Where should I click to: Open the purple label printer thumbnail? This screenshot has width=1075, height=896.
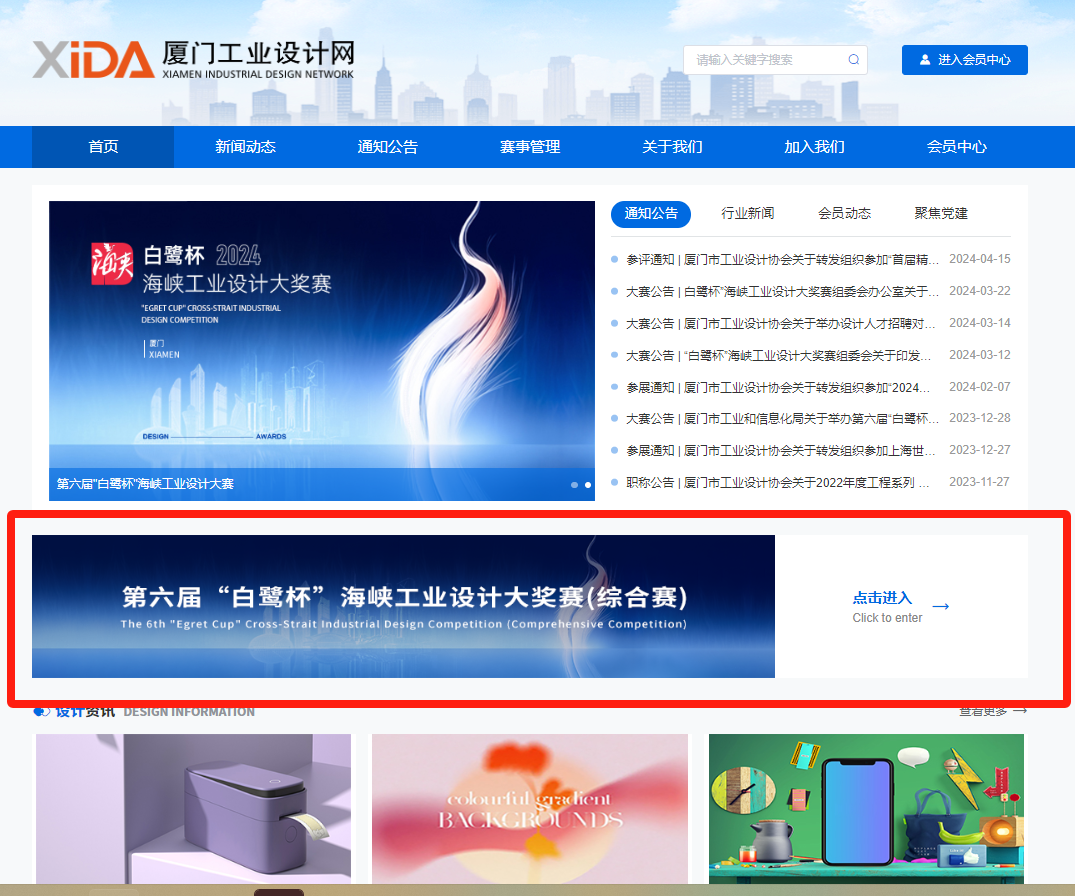[x=193, y=808]
